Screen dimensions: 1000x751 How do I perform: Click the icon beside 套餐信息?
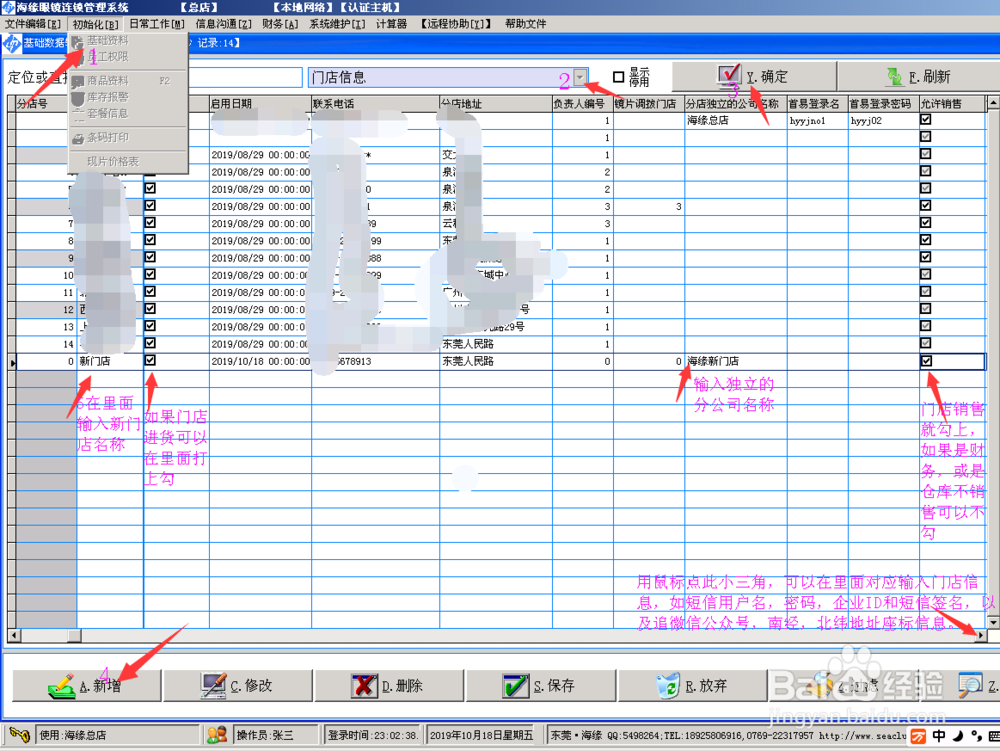pyautogui.click(x=78, y=114)
